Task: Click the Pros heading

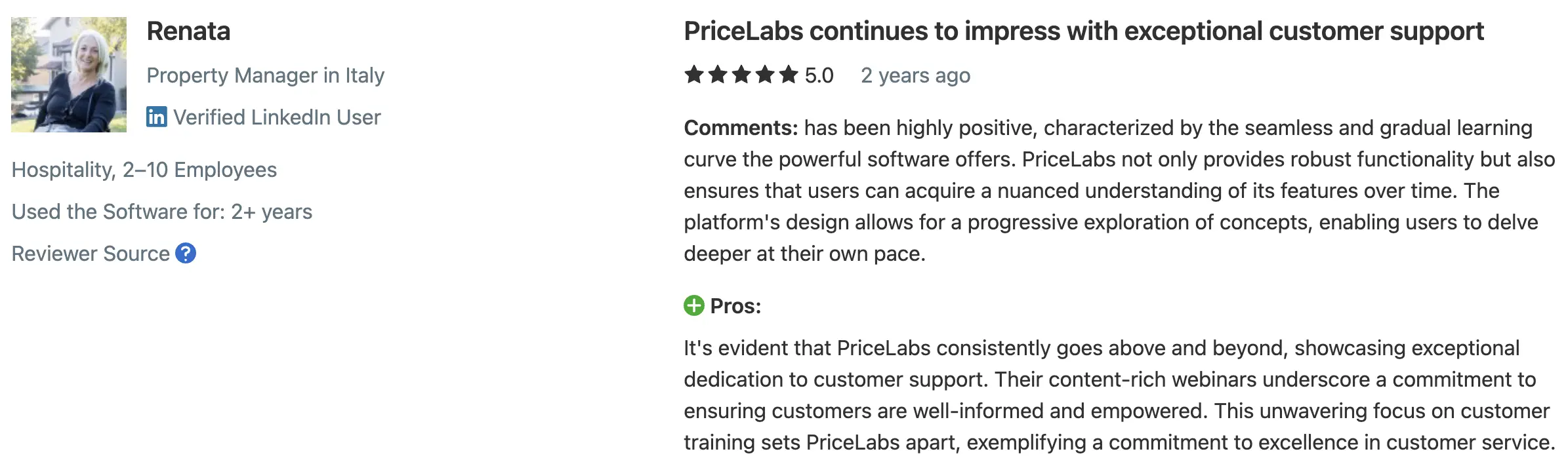Action: (x=735, y=306)
